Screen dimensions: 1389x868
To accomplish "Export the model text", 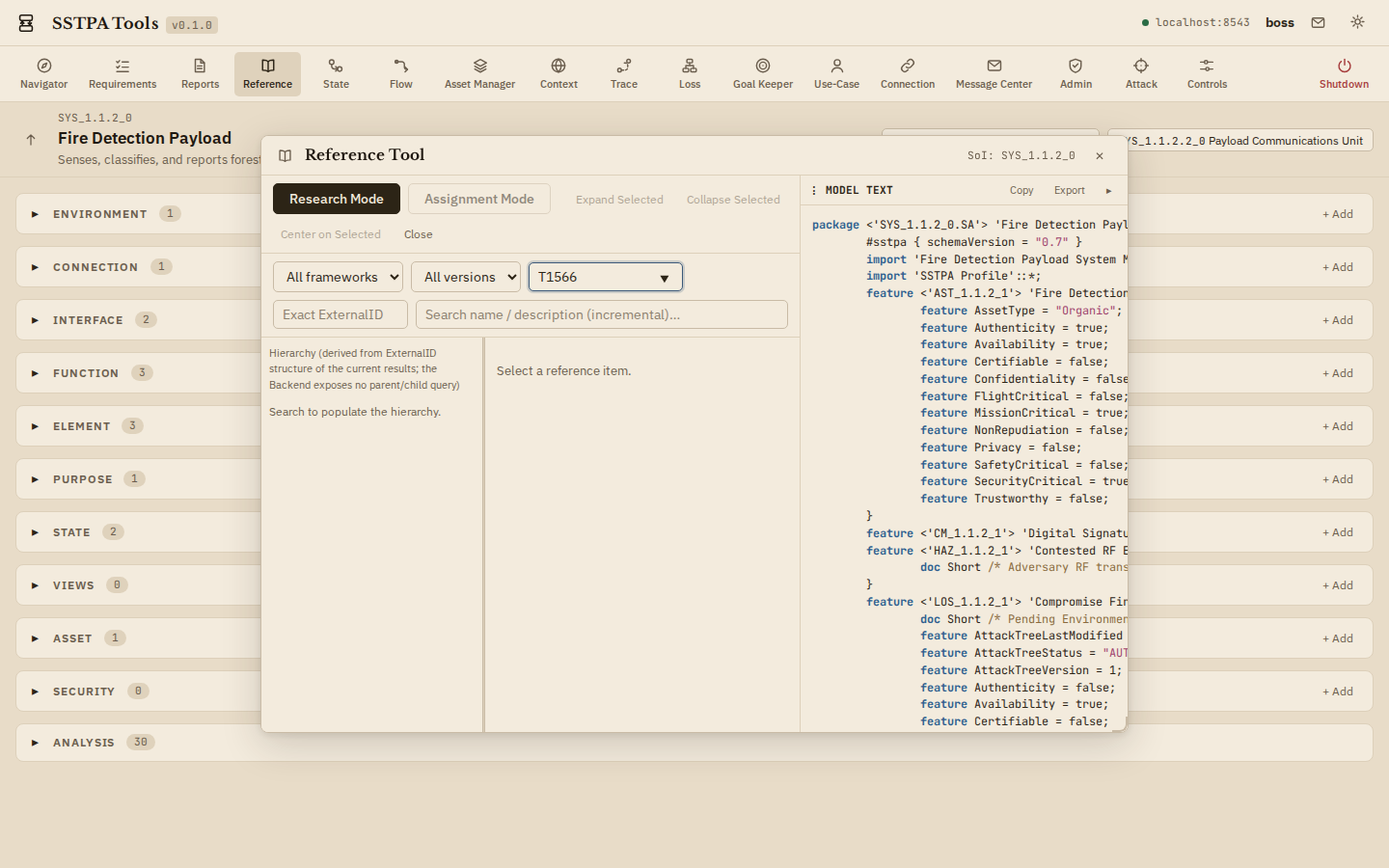I will pos(1069,191).
